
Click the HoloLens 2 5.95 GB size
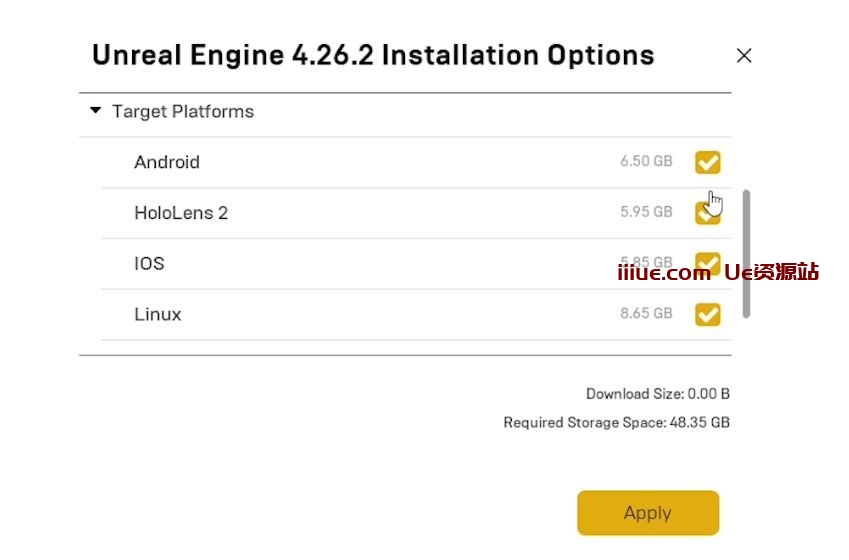[x=646, y=213]
